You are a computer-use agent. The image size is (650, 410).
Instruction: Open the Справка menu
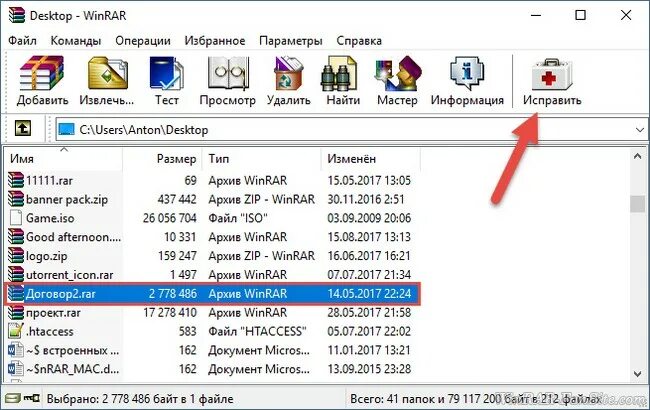[359, 41]
